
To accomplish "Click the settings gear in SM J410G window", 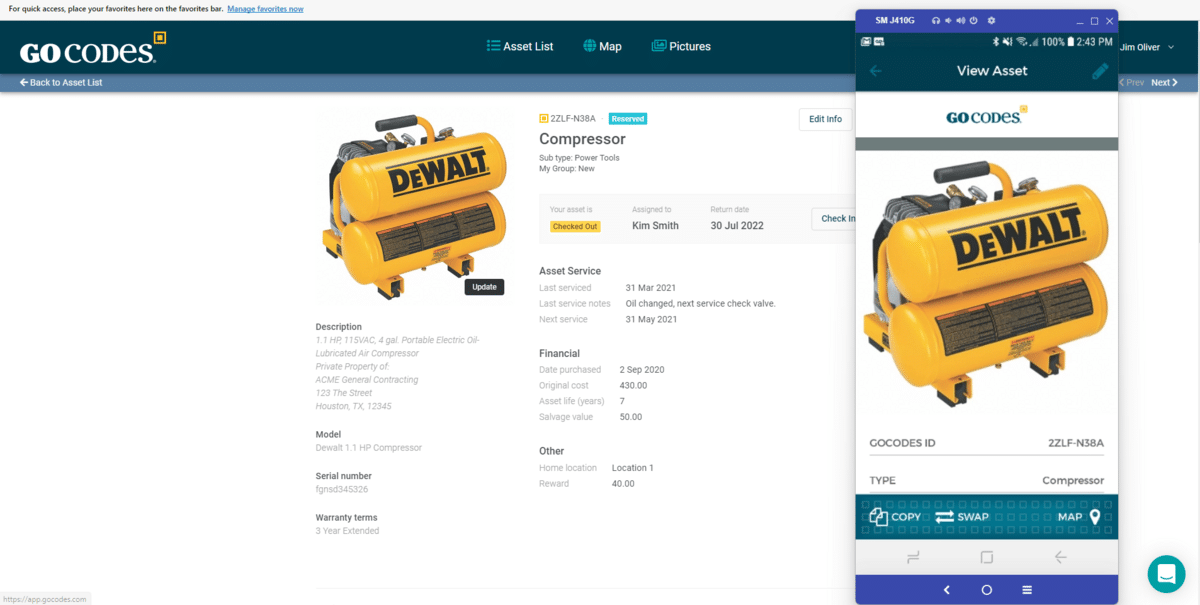I will point(991,21).
